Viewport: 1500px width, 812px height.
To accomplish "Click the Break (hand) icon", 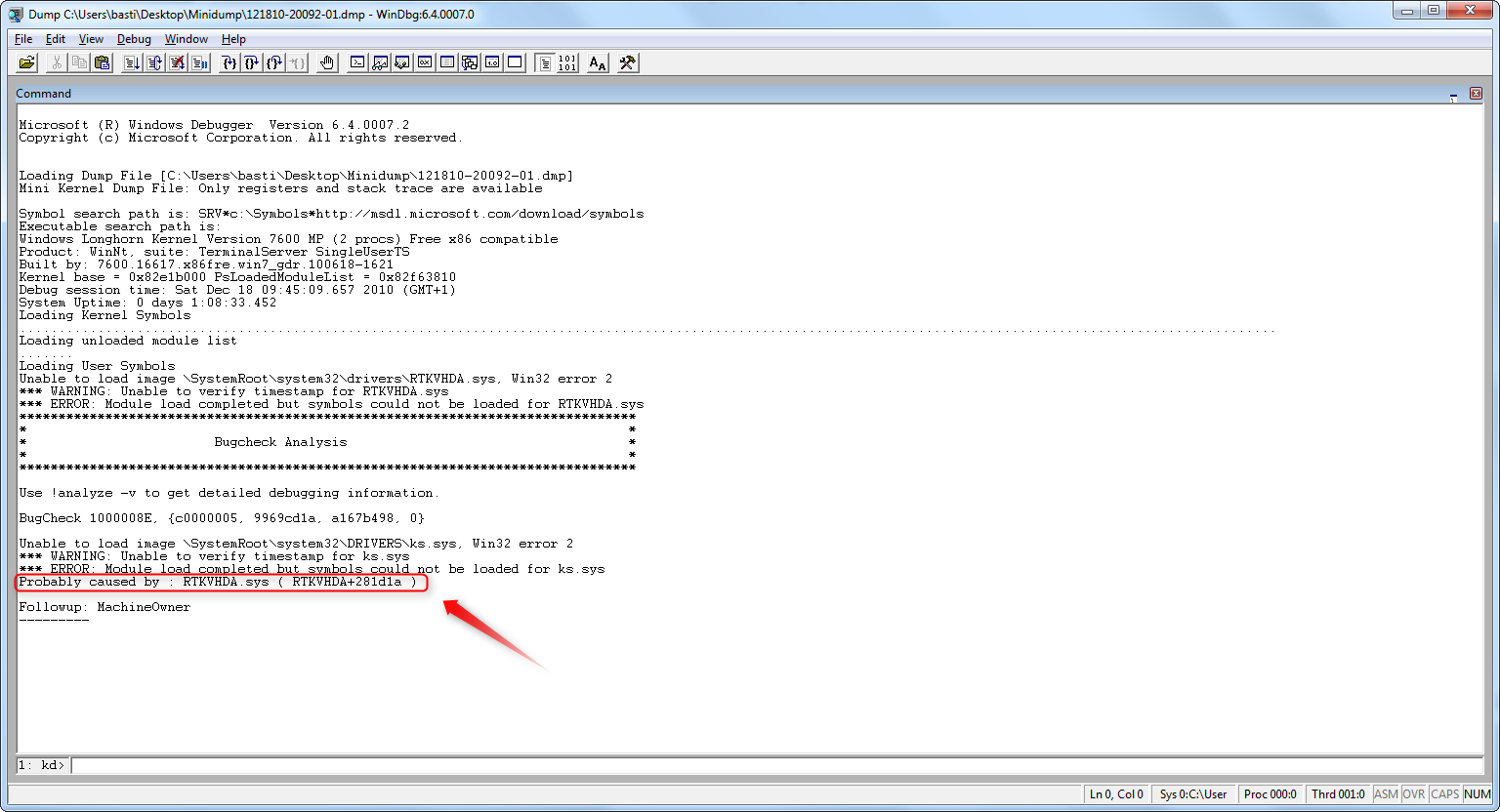I will tap(326, 62).
